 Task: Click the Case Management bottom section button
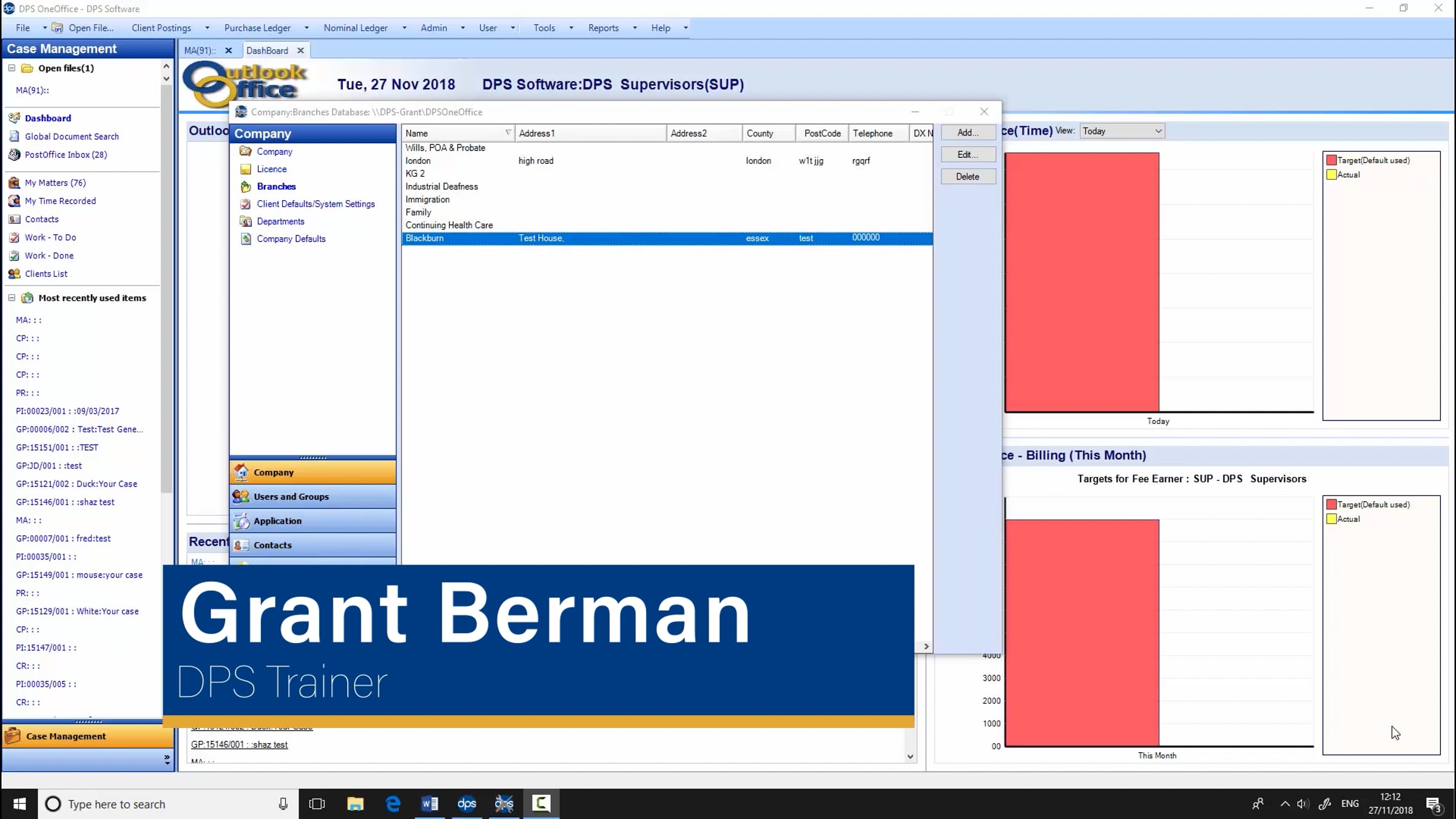[x=88, y=736]
